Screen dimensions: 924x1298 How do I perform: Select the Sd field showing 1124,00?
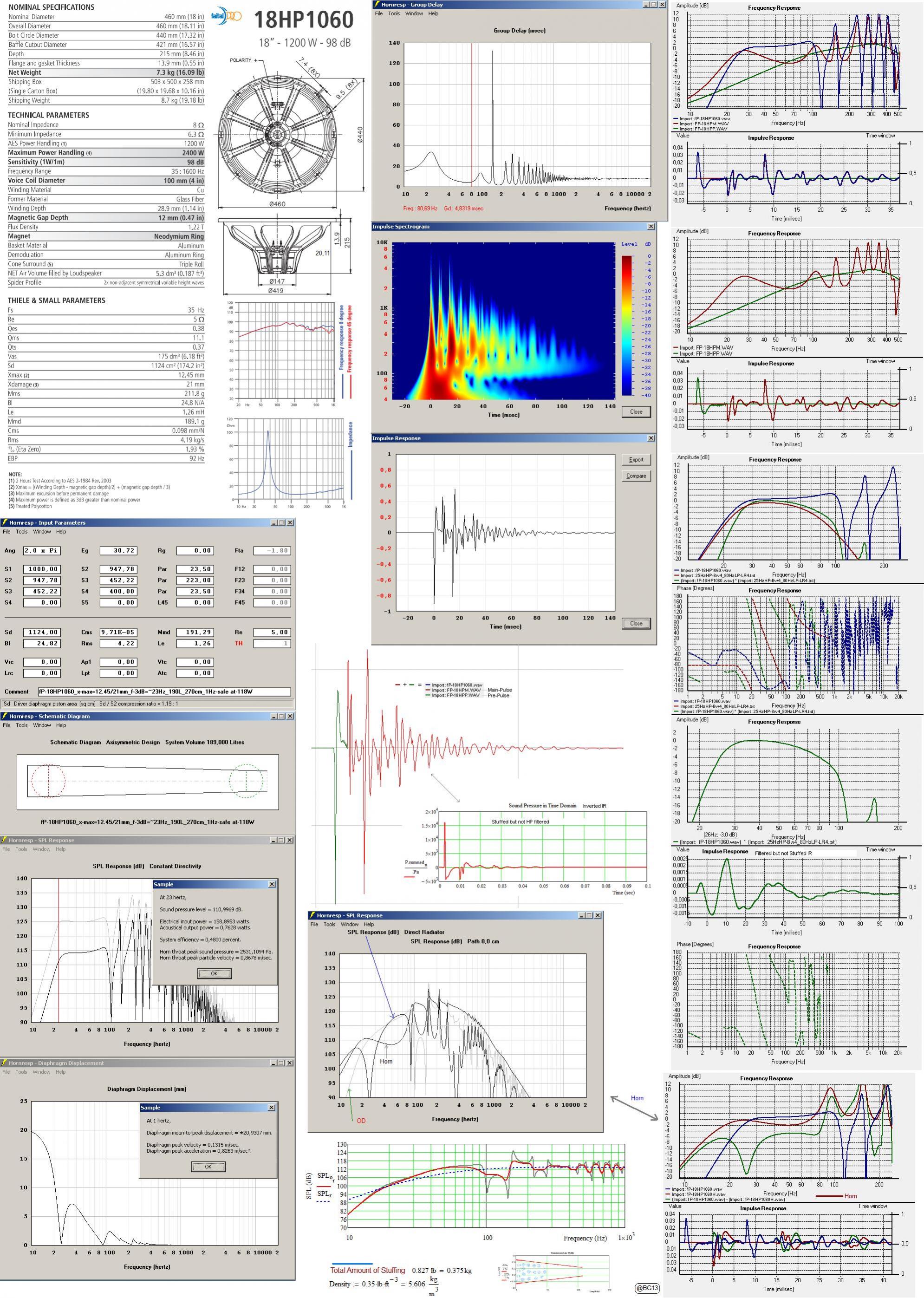click(x=41, y=632)
